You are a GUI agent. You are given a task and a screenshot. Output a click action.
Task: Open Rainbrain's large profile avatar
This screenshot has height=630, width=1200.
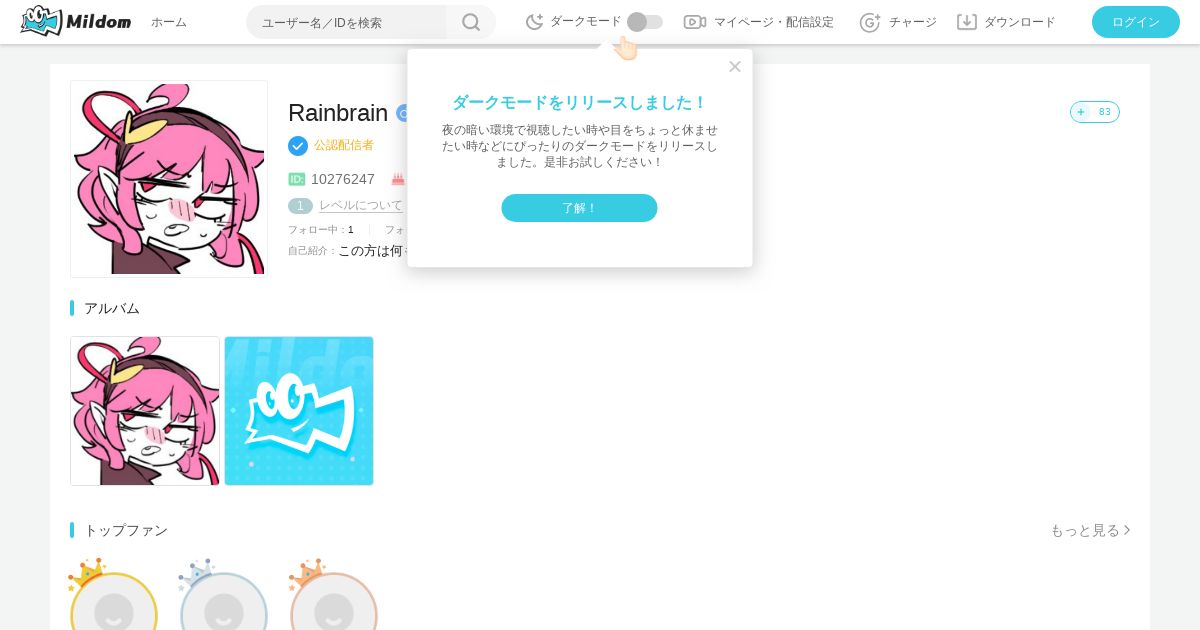(169, 179)
